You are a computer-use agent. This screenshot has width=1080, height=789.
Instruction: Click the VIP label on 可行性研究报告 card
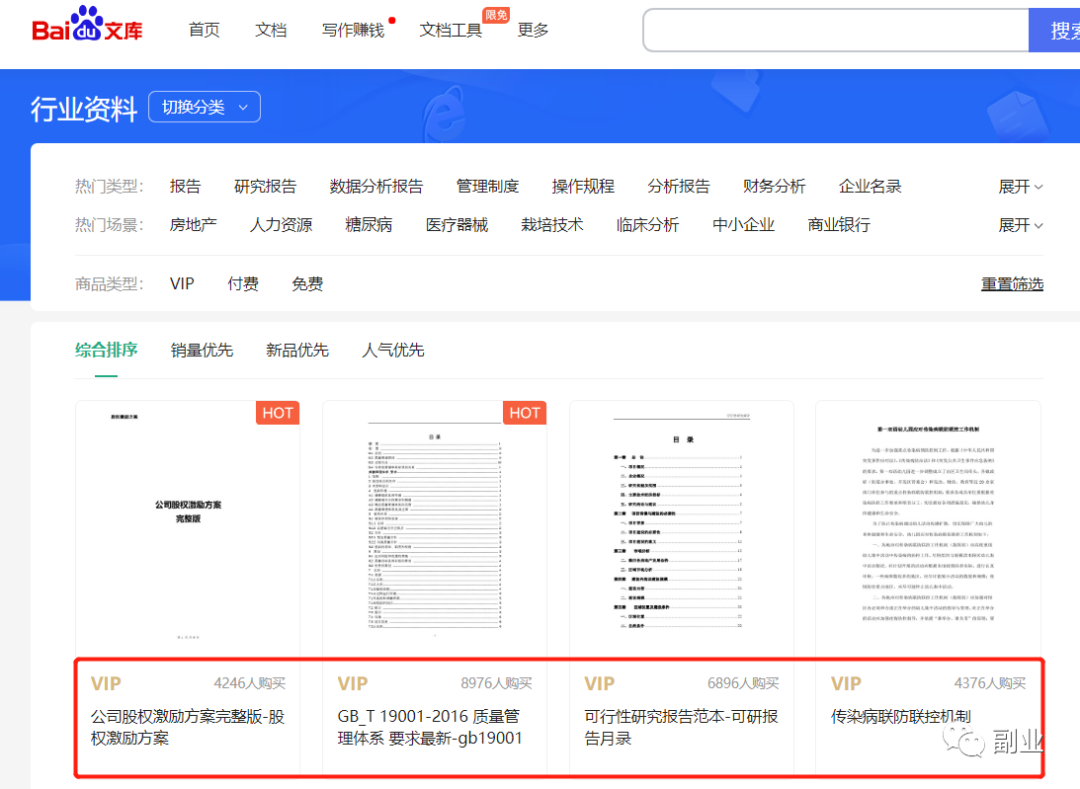(x=599, y=684)
